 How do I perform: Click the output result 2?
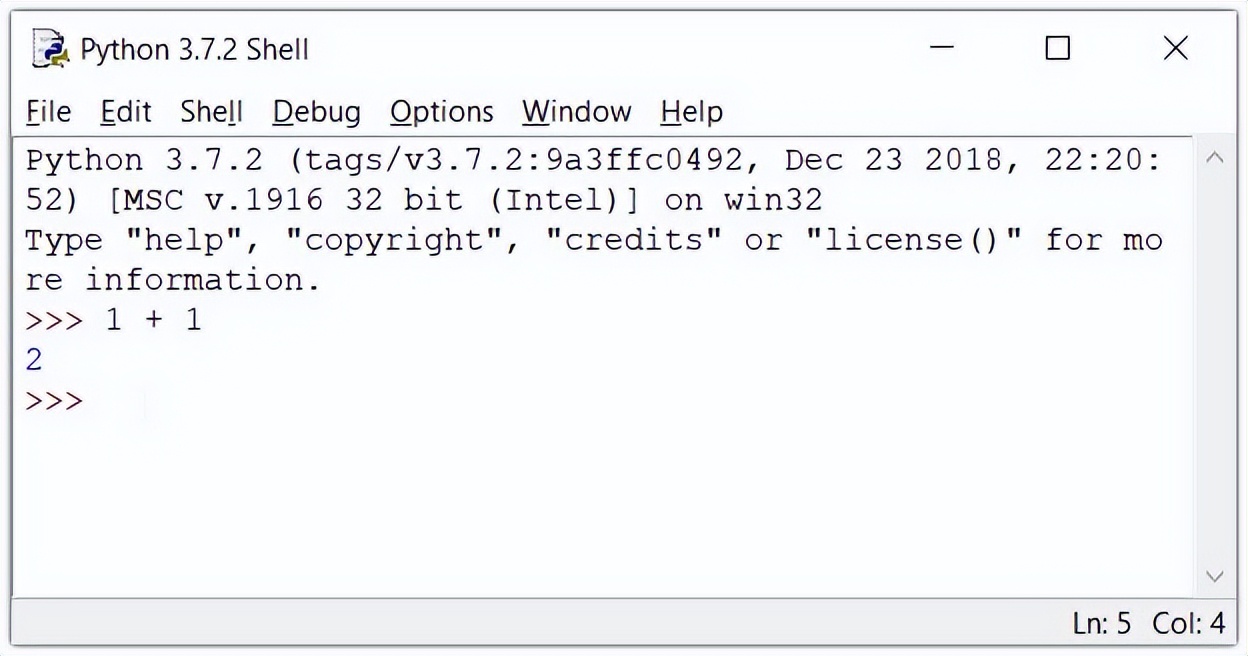click(x=34, y=360)
